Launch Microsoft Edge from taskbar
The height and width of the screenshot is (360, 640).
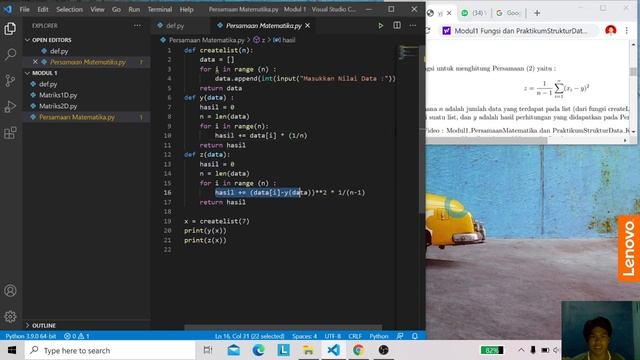(x=258, y=350)
